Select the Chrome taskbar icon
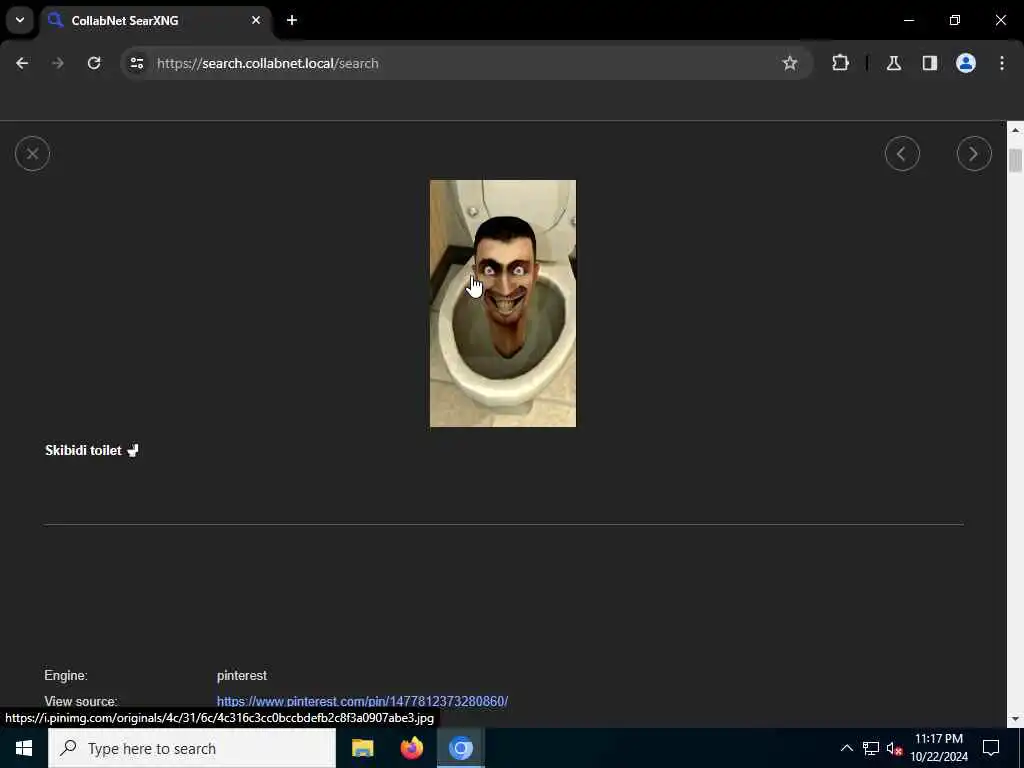Viewport: 1024px width, 768px height. click(460, 748)
